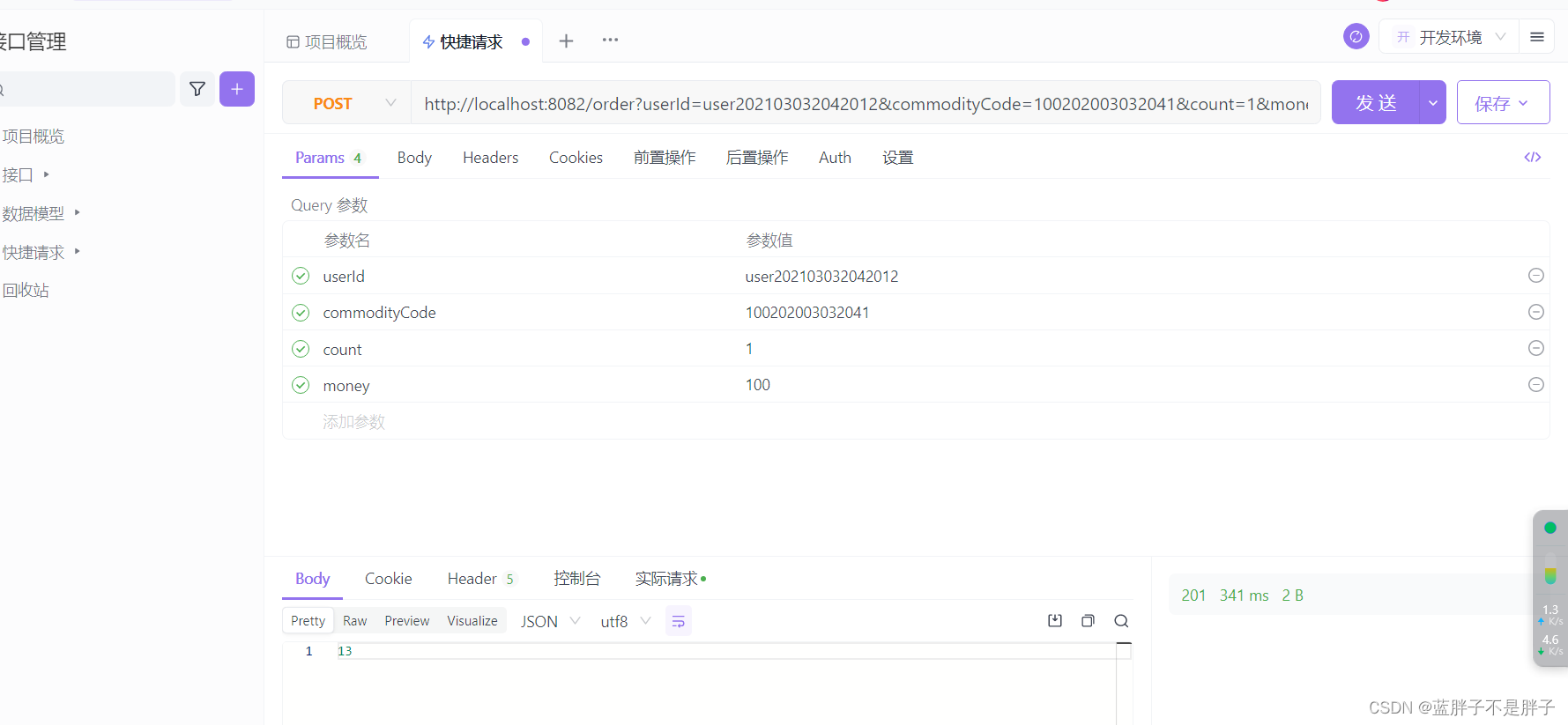Open the 开发环境 environment dropdown
The height and width of the screenshot is (725, 1568).
[1450, 37]
